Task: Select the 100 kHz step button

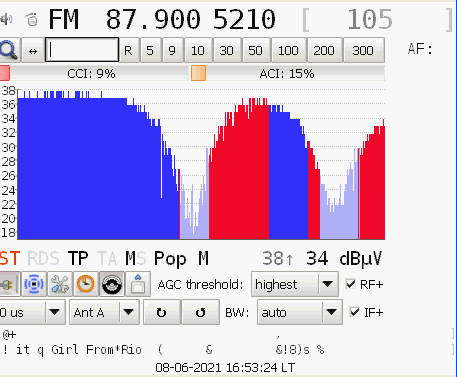Action: pos(288,51)
